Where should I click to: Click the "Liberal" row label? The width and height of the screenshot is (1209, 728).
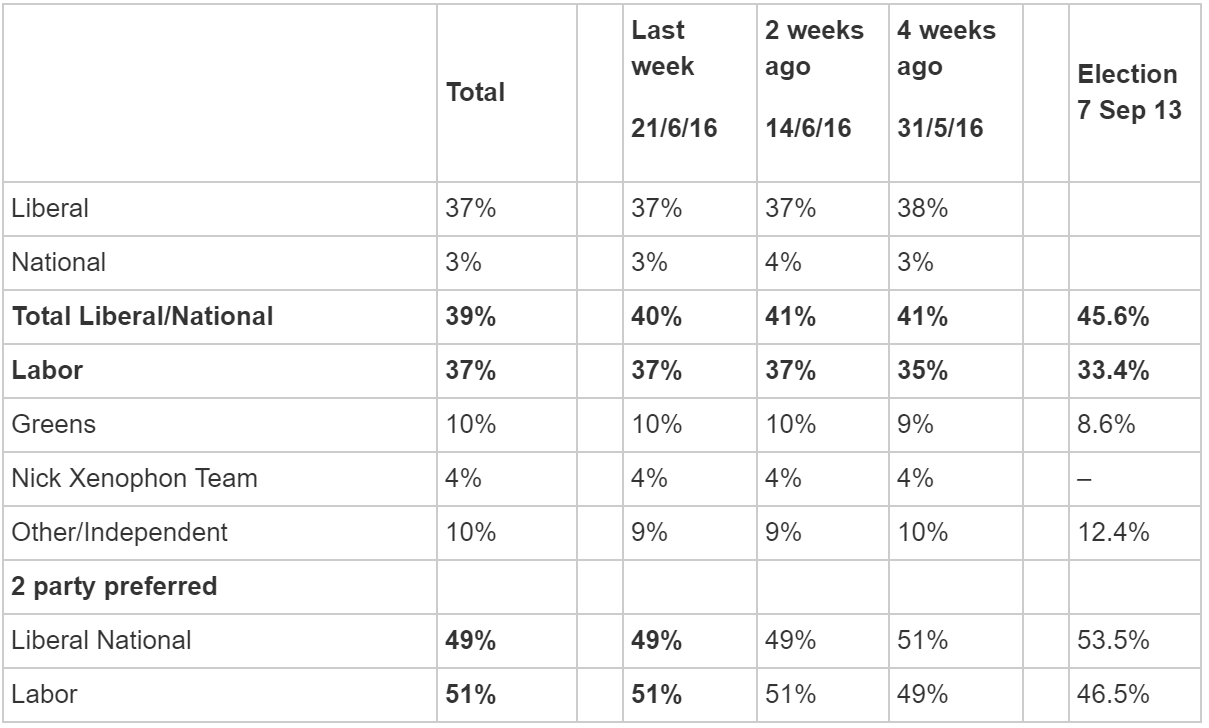pyautogui.click(x=51, y=209)
